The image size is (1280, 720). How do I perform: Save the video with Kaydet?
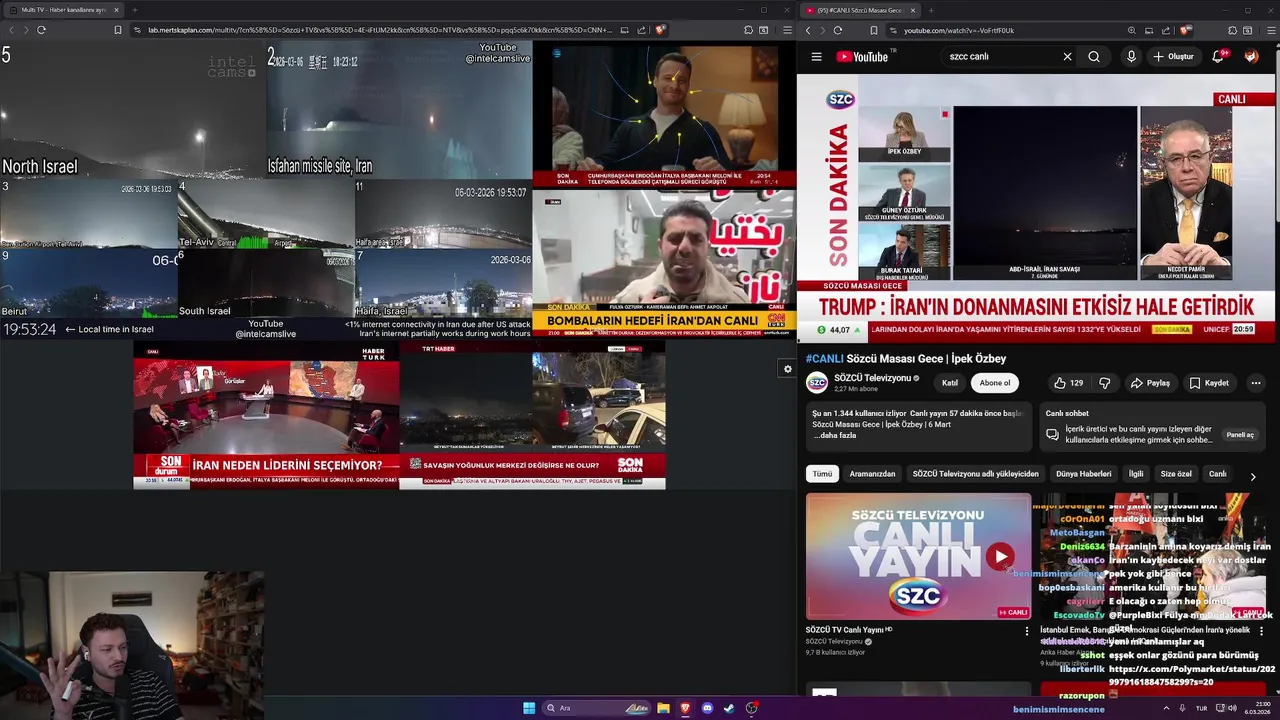[x=1208, y=383]
